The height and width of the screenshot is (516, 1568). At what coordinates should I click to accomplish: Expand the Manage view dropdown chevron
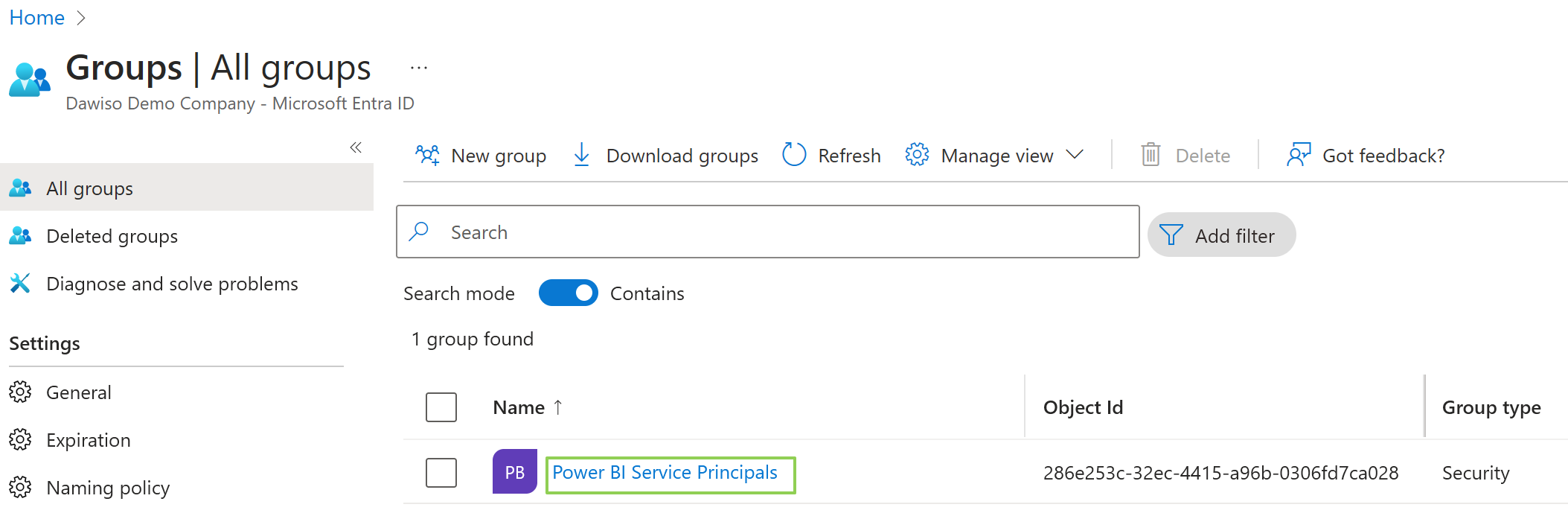[1074, 155]
